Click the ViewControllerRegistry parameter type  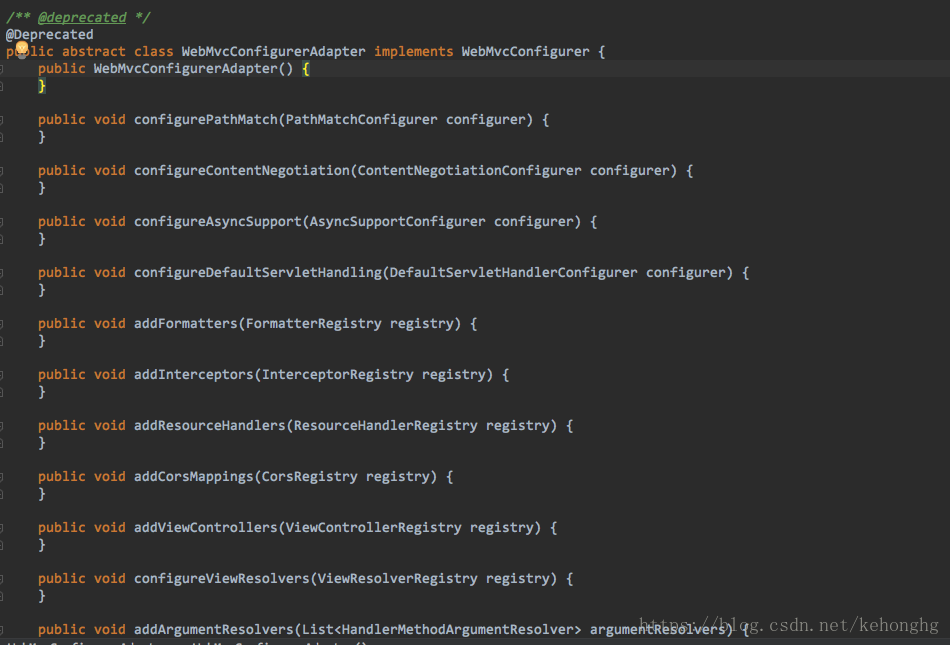[x=373, y=528]
